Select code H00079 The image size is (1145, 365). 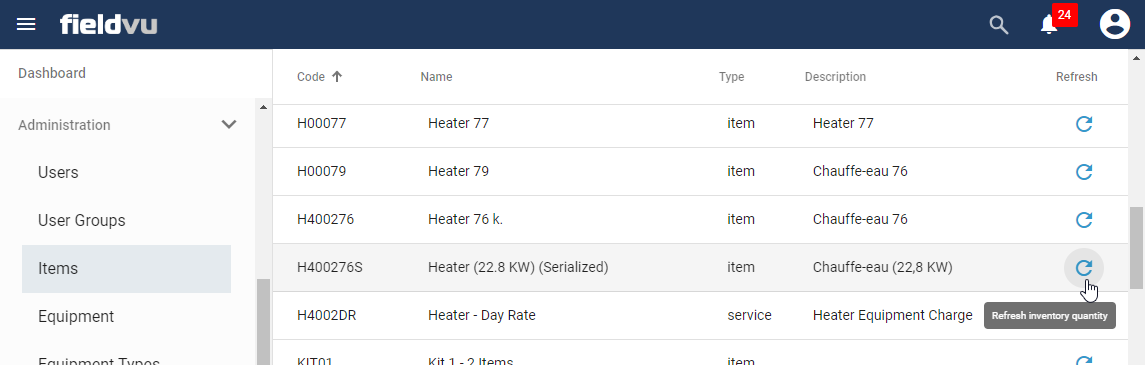pos(321,172)
